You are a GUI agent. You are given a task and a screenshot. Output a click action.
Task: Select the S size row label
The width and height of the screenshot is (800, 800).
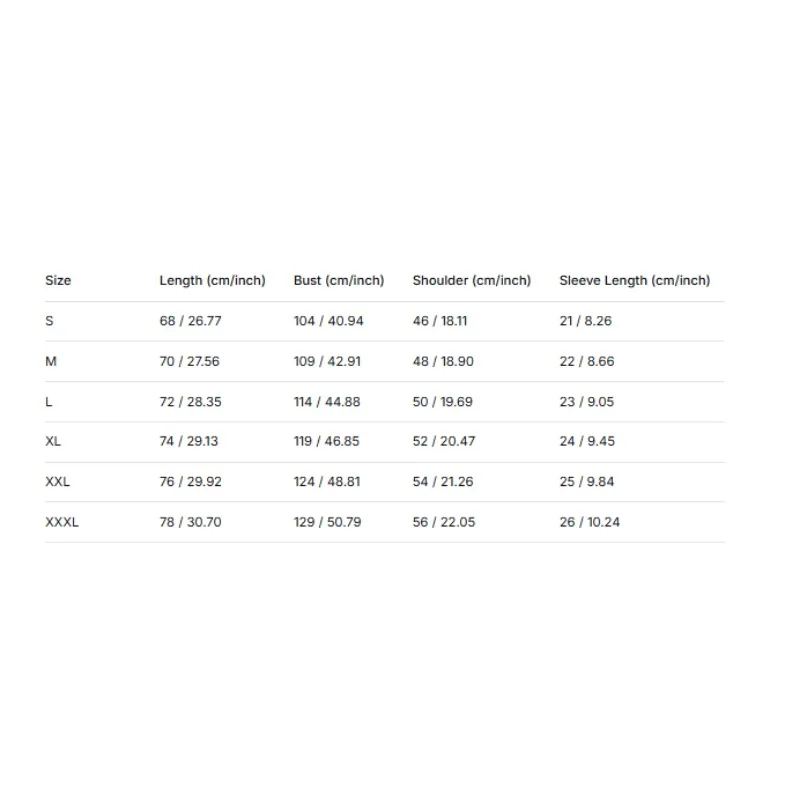coord(49,321)
